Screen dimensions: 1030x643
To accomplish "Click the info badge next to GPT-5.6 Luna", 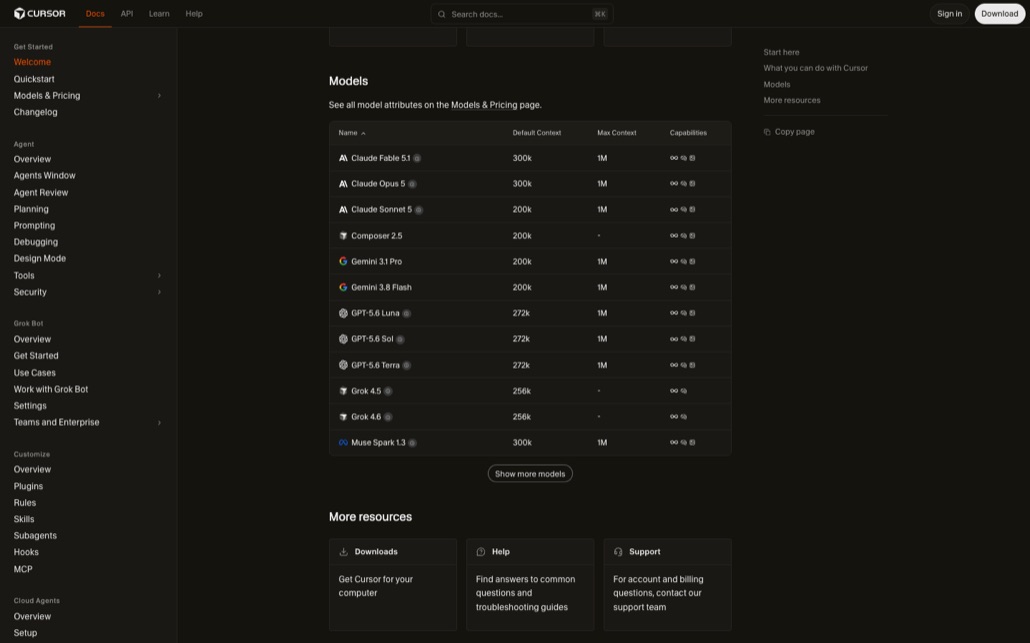I will point(407,313).
